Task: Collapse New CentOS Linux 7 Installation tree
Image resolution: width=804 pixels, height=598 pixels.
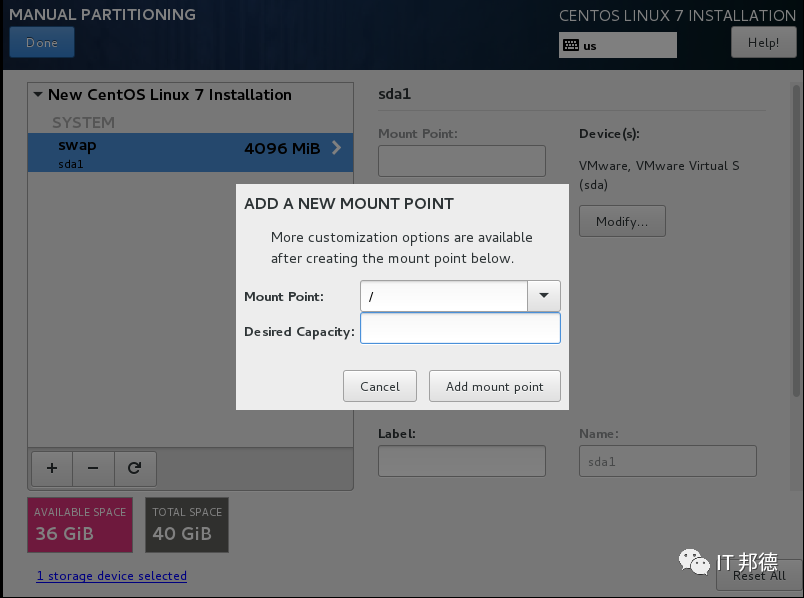Action: (x=38, y=94)
